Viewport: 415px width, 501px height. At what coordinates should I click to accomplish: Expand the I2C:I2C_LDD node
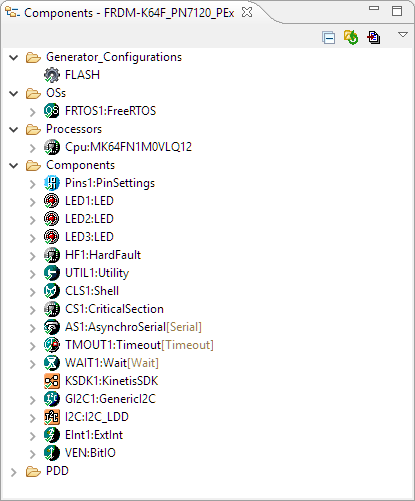(32, 418)
